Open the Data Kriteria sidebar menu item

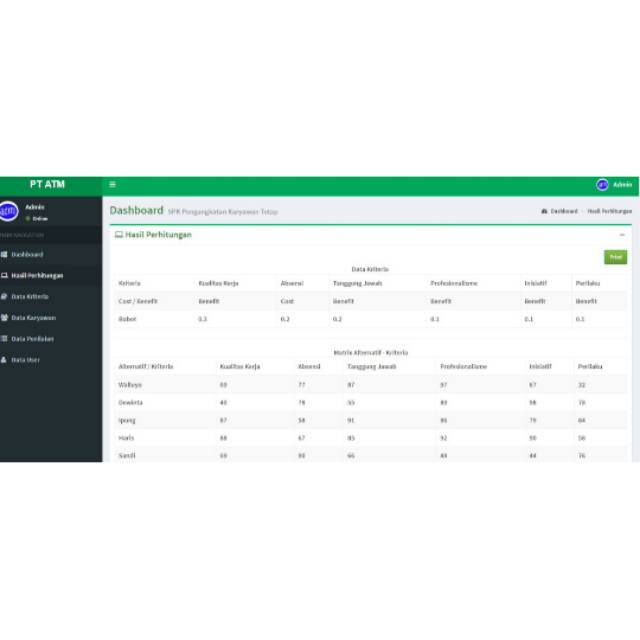[x=51, y=296]
